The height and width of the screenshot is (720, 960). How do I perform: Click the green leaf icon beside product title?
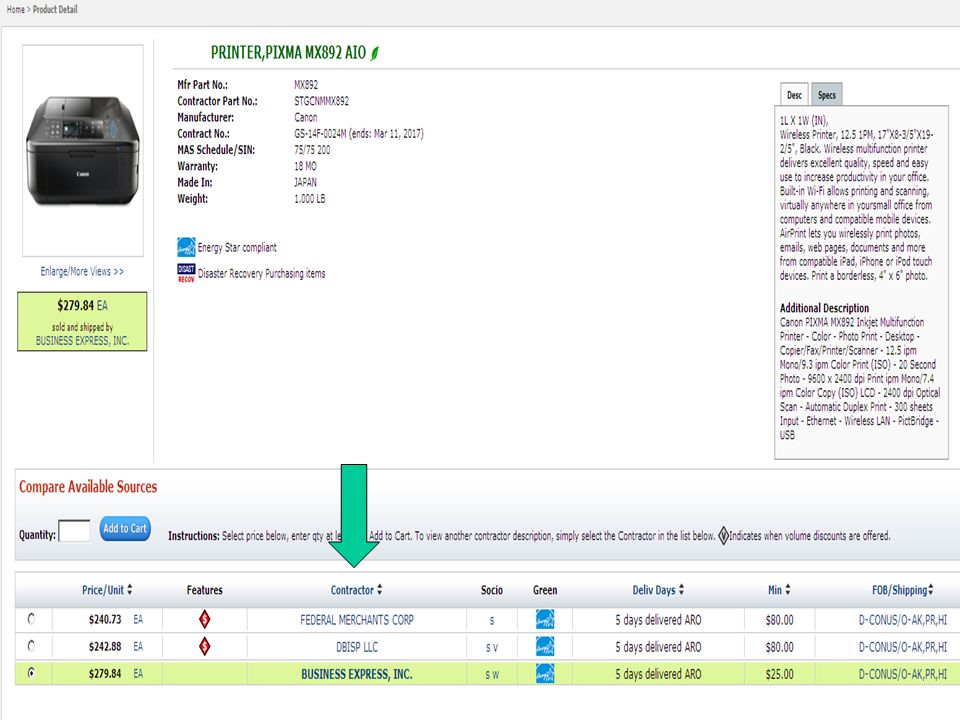375,53
